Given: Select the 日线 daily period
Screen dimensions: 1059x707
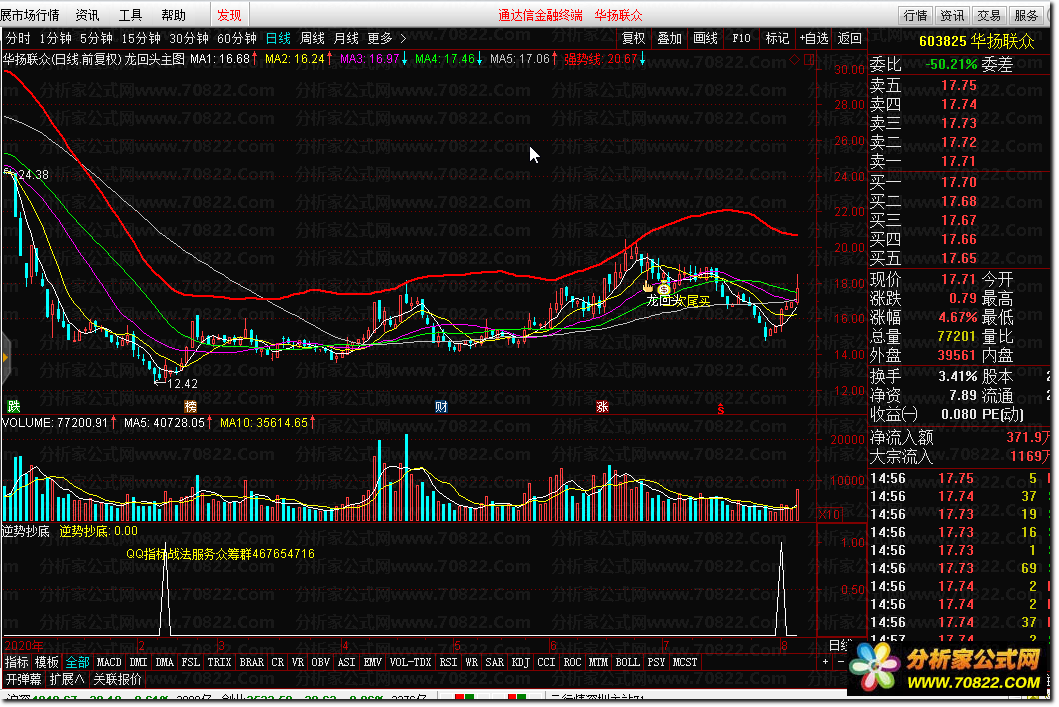Looking at the screenshot, I should pyautogui.click(x=278, y=38).
